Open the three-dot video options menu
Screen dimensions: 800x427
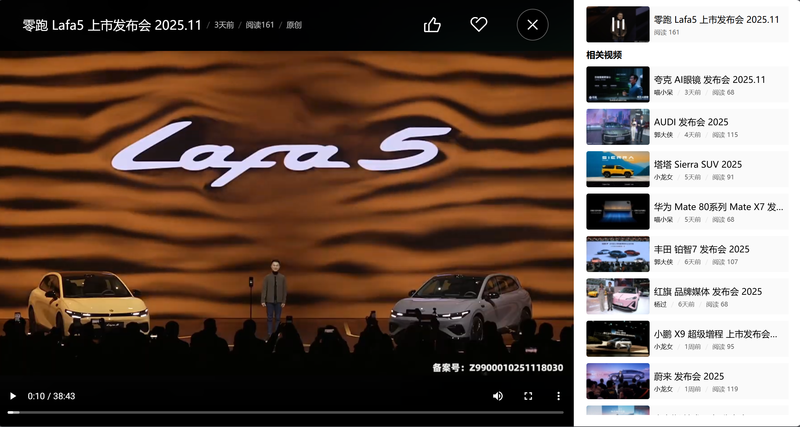(x=558, y=396)
